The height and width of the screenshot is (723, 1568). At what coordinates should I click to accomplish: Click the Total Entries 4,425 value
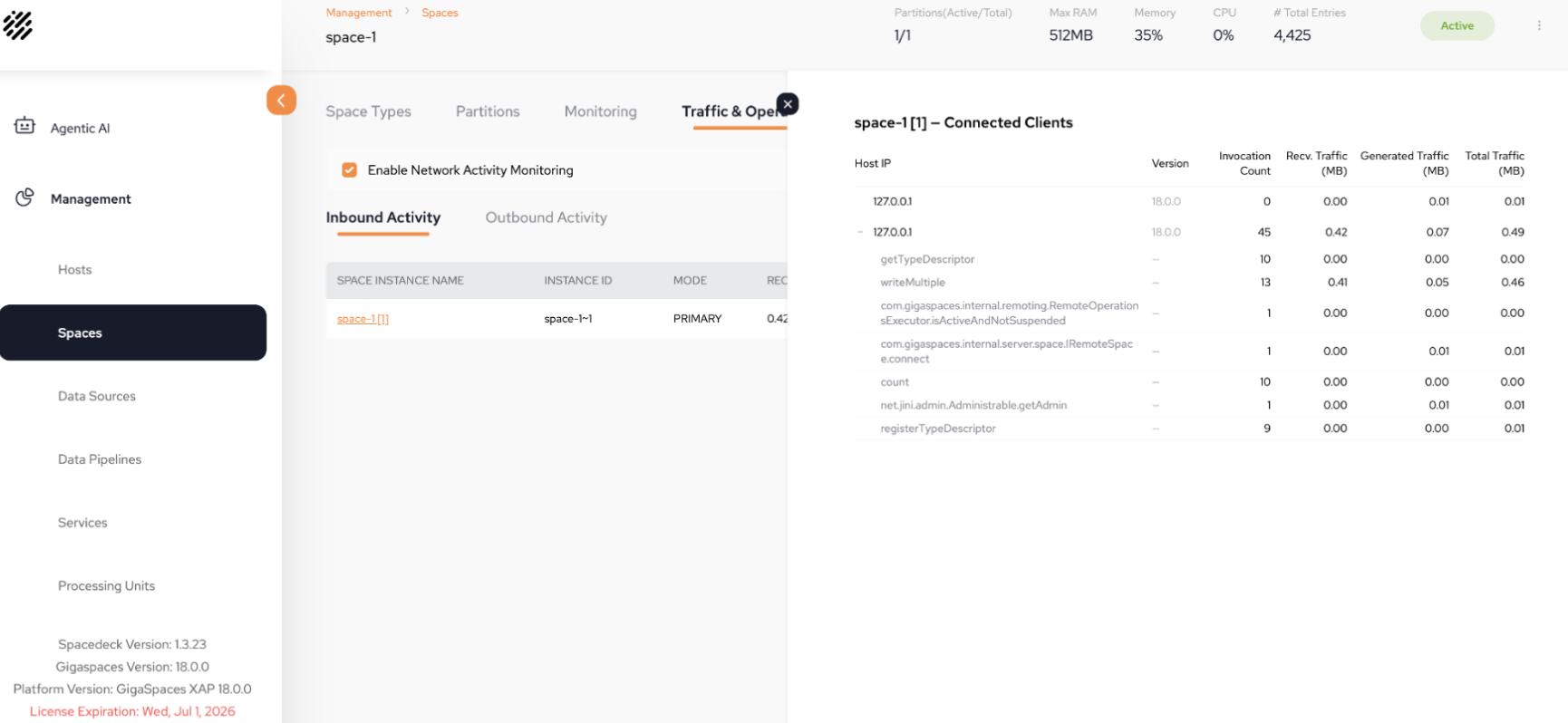pyautogui.click(x=1292, y=35)
